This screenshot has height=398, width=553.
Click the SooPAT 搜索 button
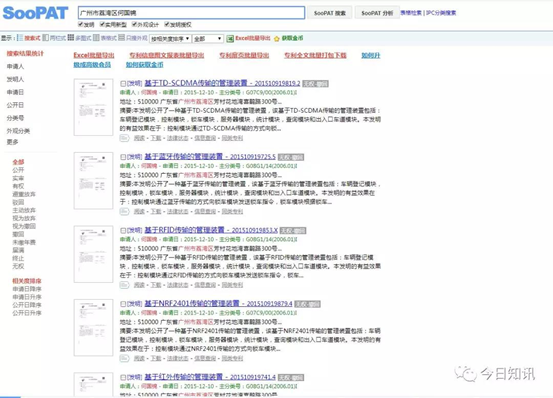point(330,13)
